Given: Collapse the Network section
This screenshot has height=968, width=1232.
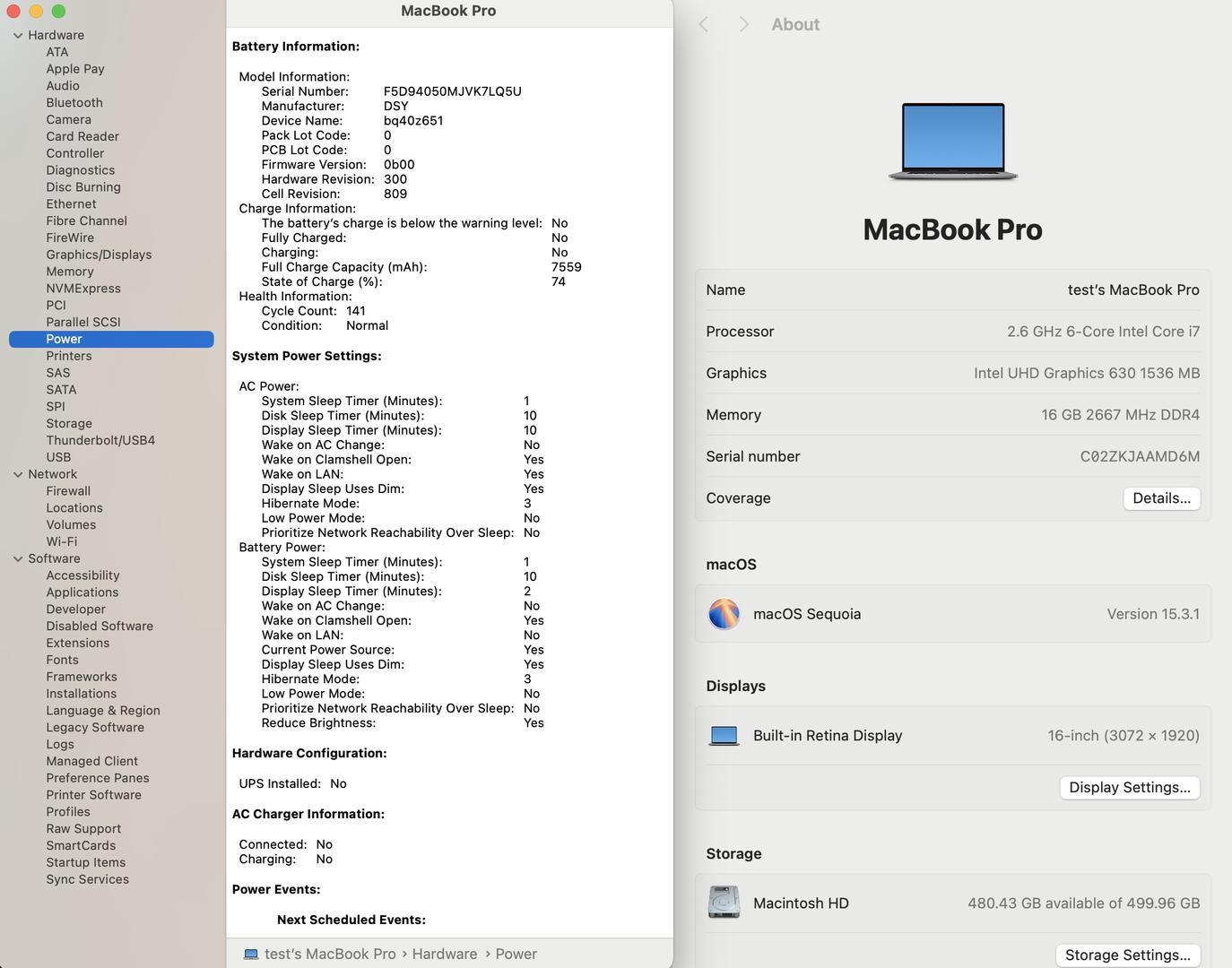Looking at the screenshot, I should [x=18, y=474].
